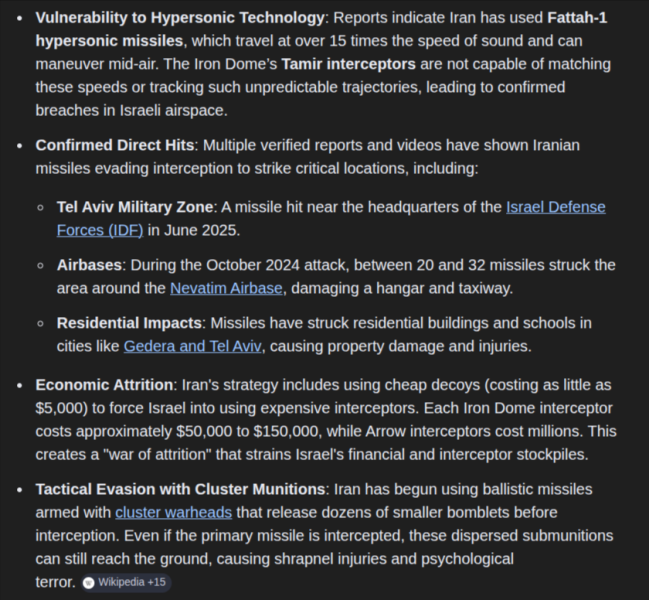This screenshot has height=600, width=649.
Task: Select the Tel Aviv Military Zone label
Action: [x=135, y=207]
